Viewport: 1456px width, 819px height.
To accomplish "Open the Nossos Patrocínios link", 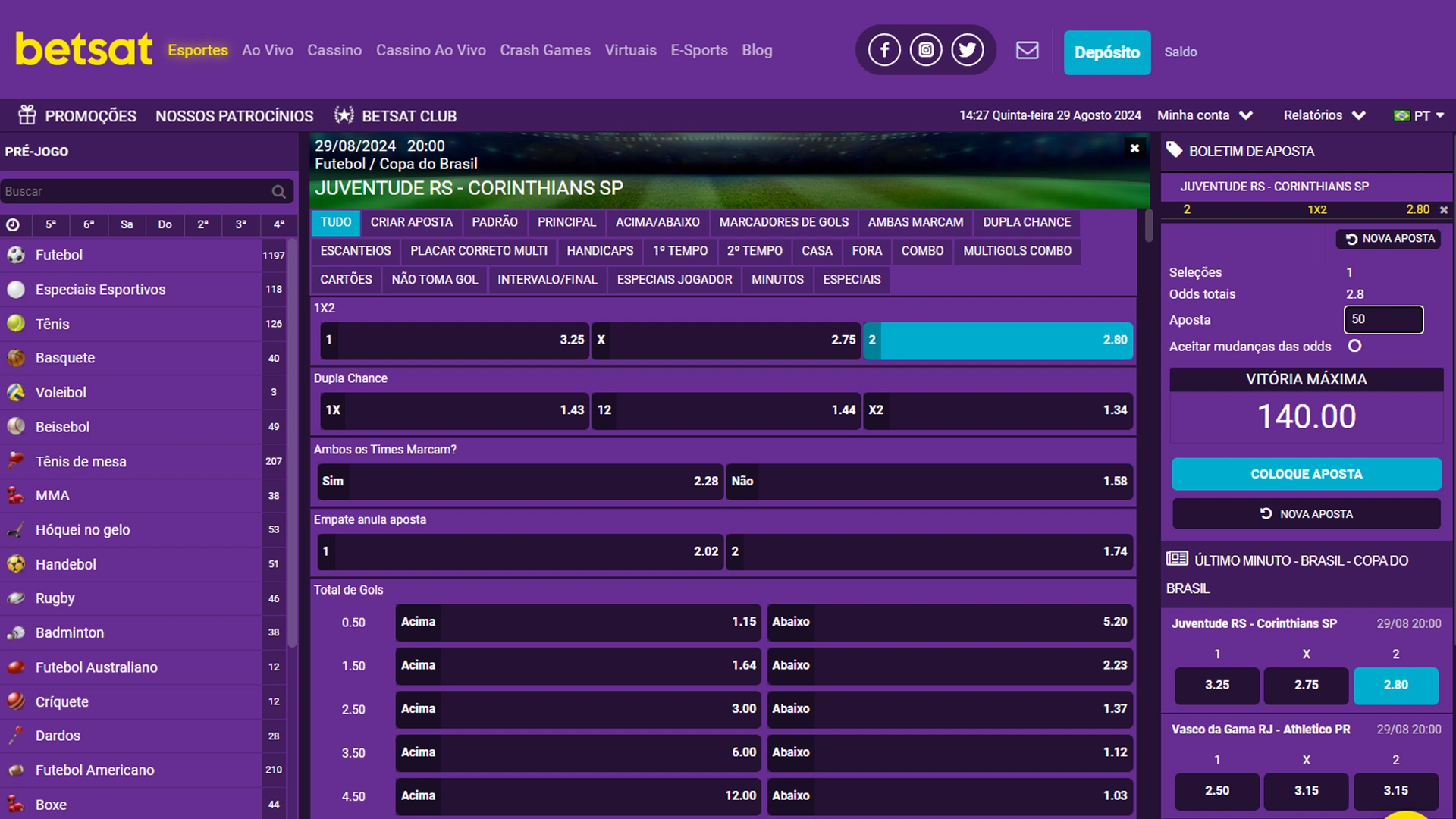I will (x=234, y=116).
